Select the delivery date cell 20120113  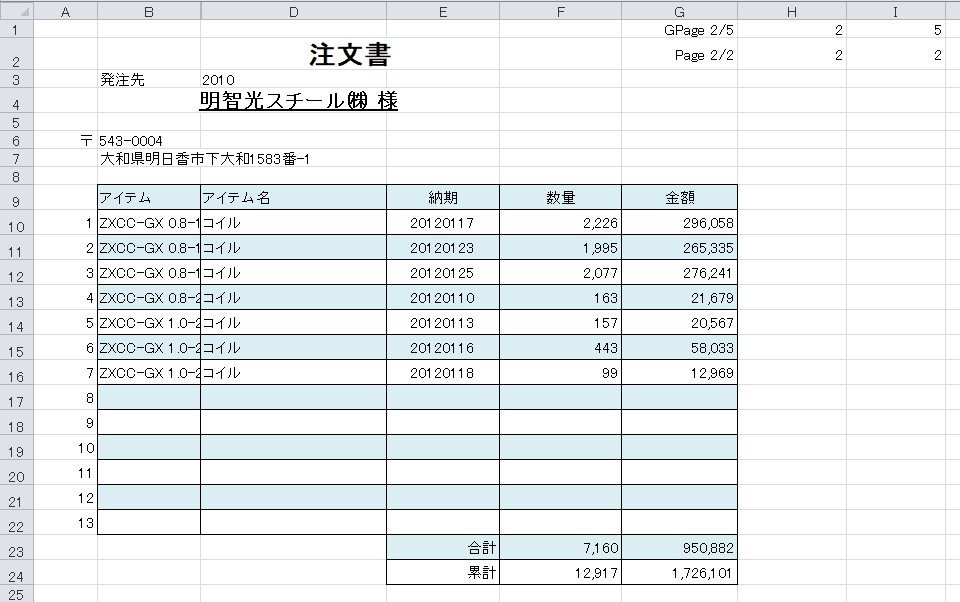(x=443, y=323)
